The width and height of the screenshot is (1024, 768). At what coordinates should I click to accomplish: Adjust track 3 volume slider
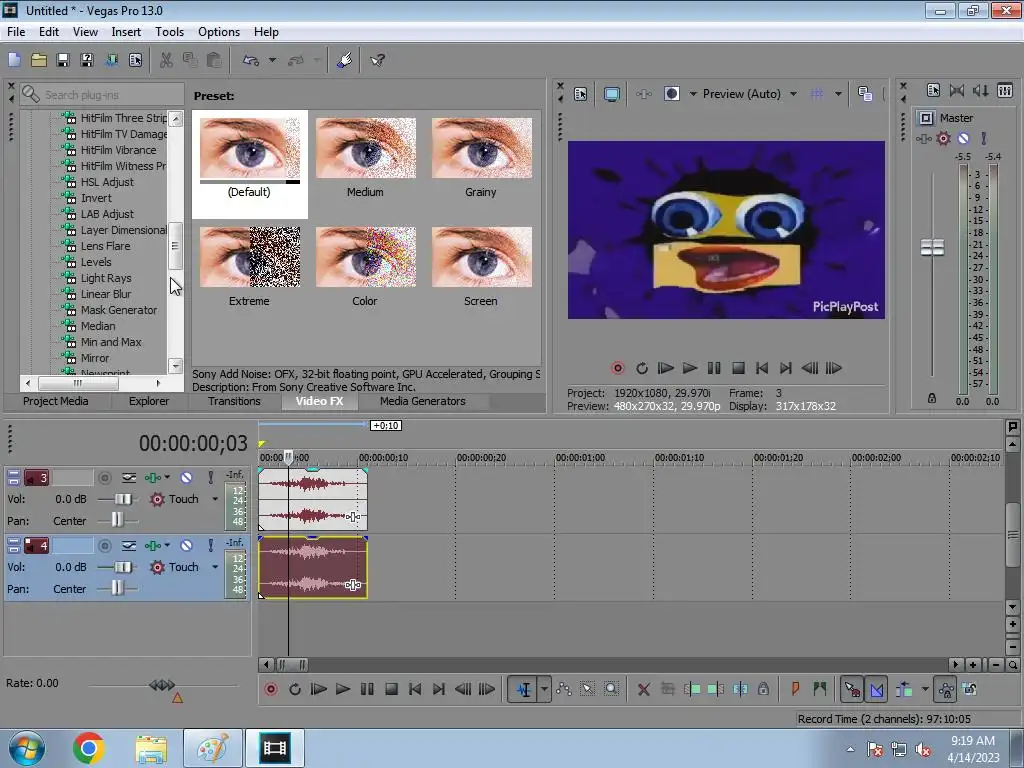point(122,499)
